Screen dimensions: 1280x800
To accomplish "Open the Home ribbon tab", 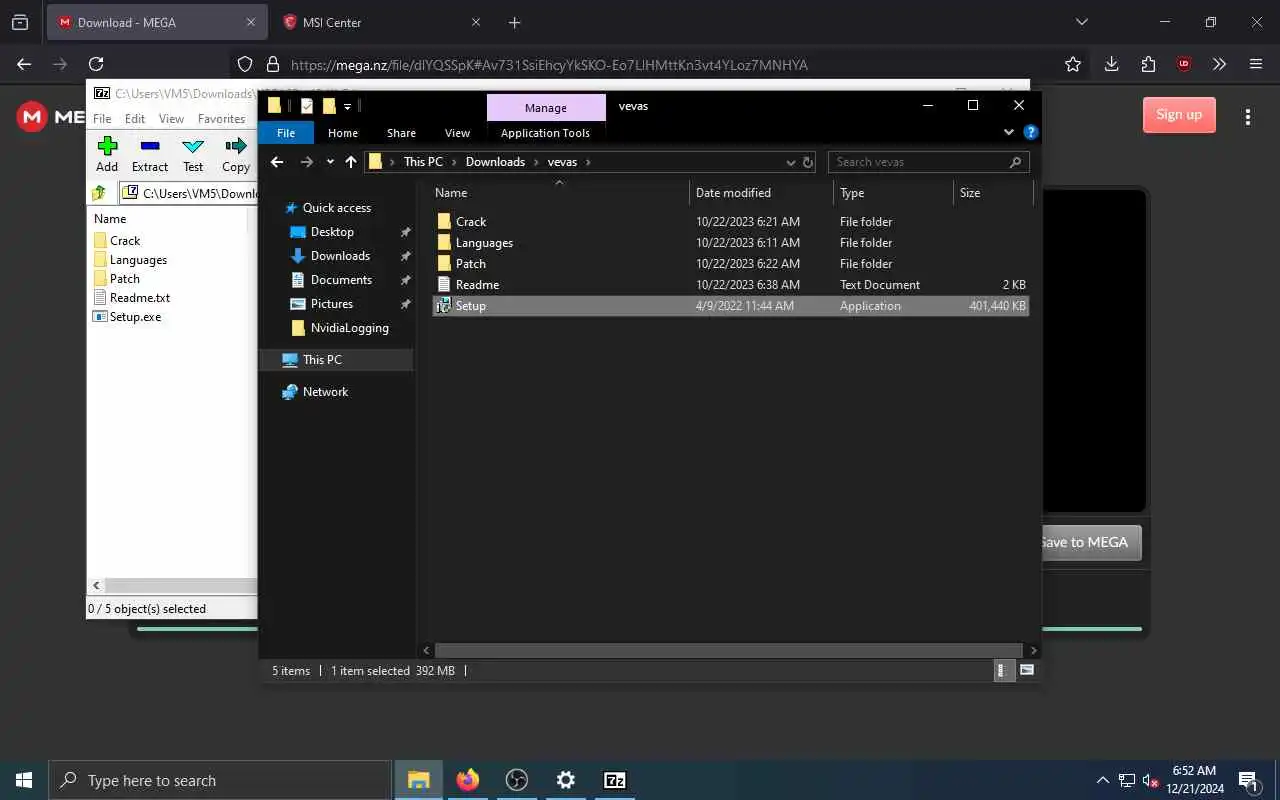I will coord(343,133).
